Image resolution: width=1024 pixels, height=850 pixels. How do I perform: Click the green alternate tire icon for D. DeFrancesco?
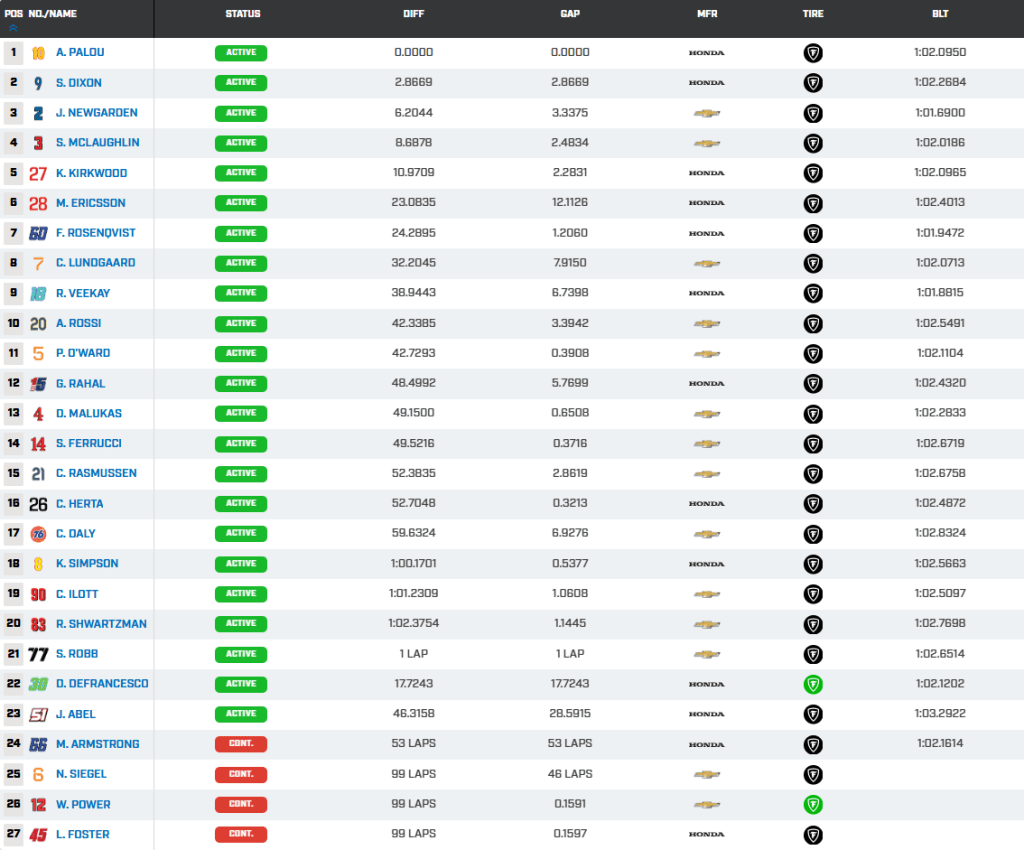pyautogui.click(x=813, y=684)
